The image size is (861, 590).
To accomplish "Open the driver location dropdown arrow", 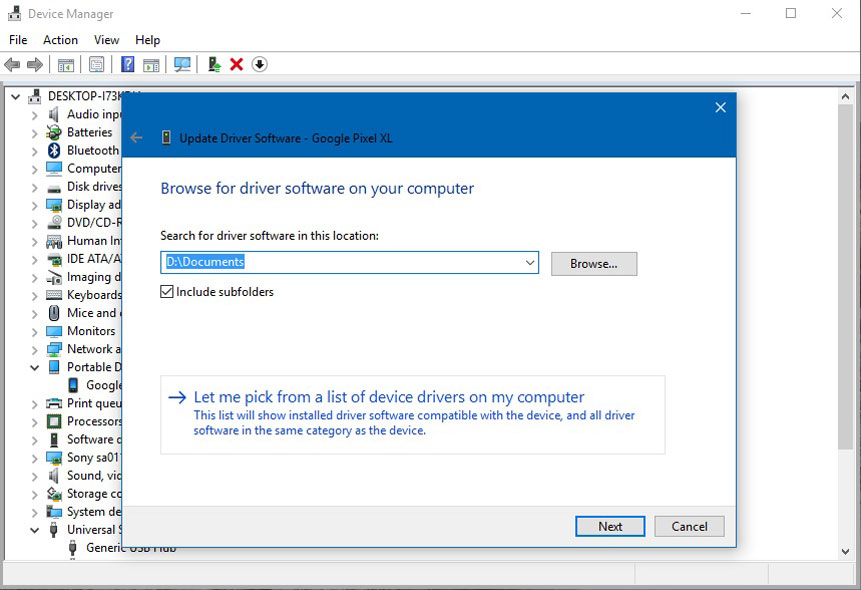I will click(x=530, y=263).
